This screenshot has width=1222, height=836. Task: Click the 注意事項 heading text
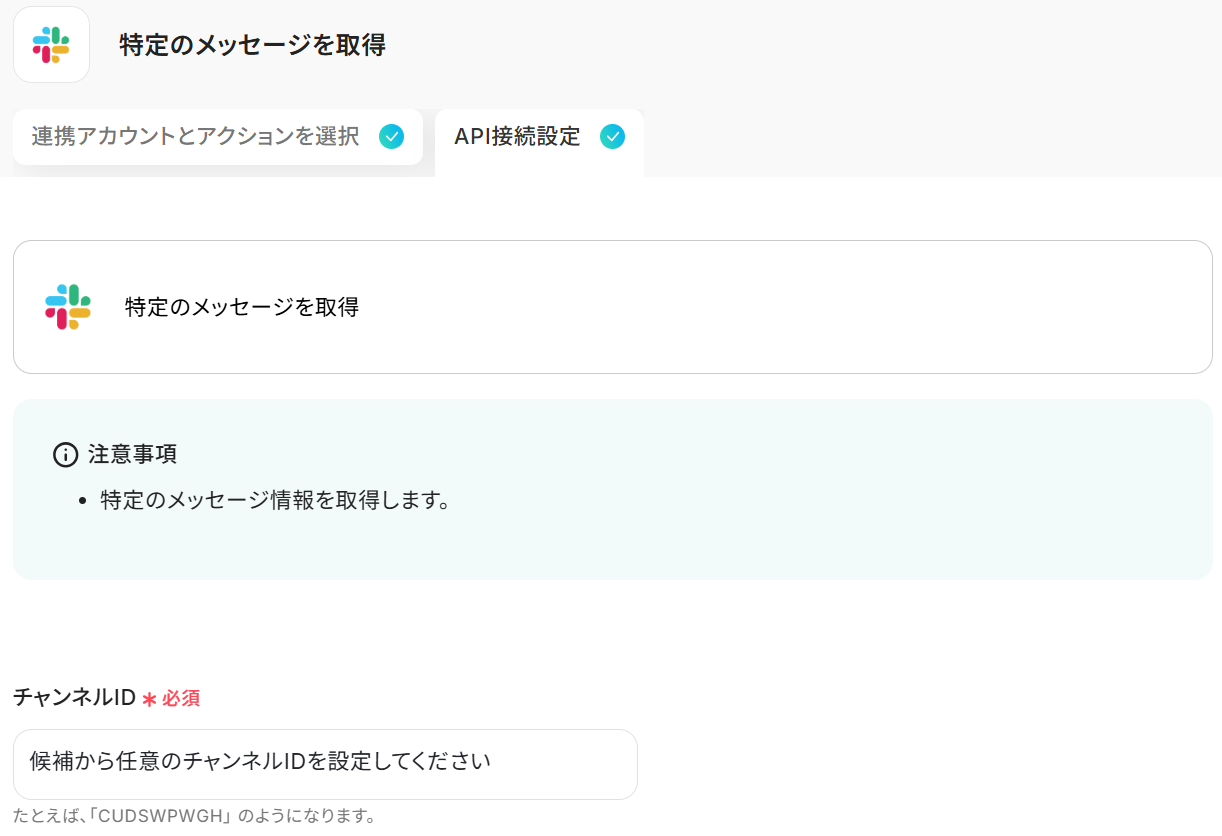point(133,455)
